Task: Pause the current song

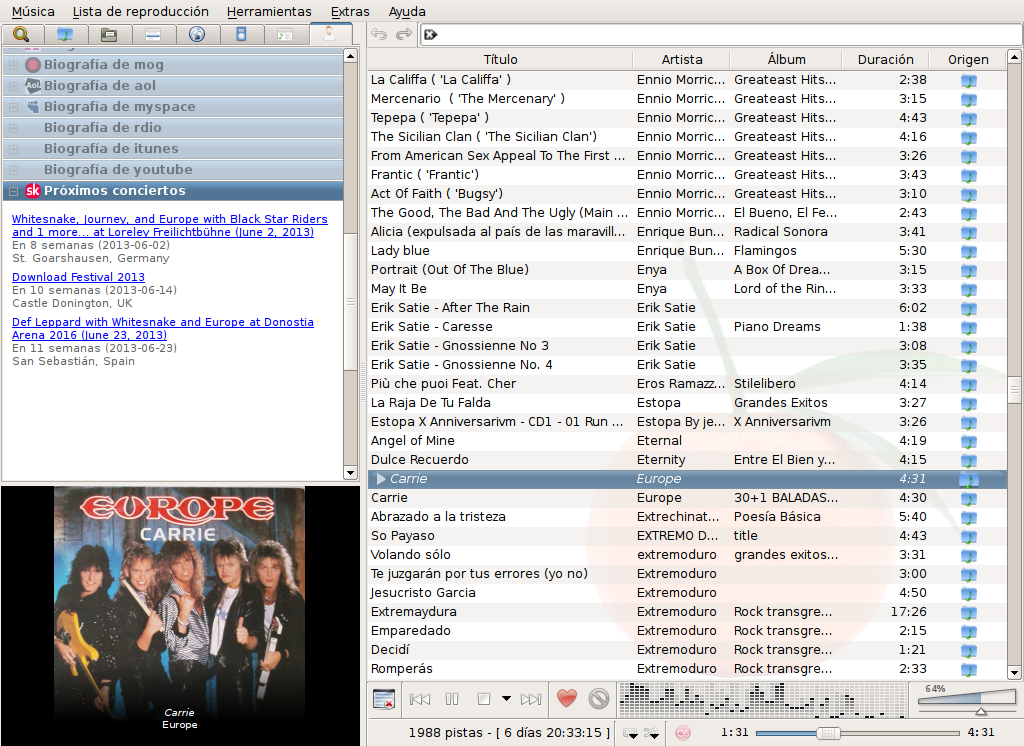Action: click(452, 699)
